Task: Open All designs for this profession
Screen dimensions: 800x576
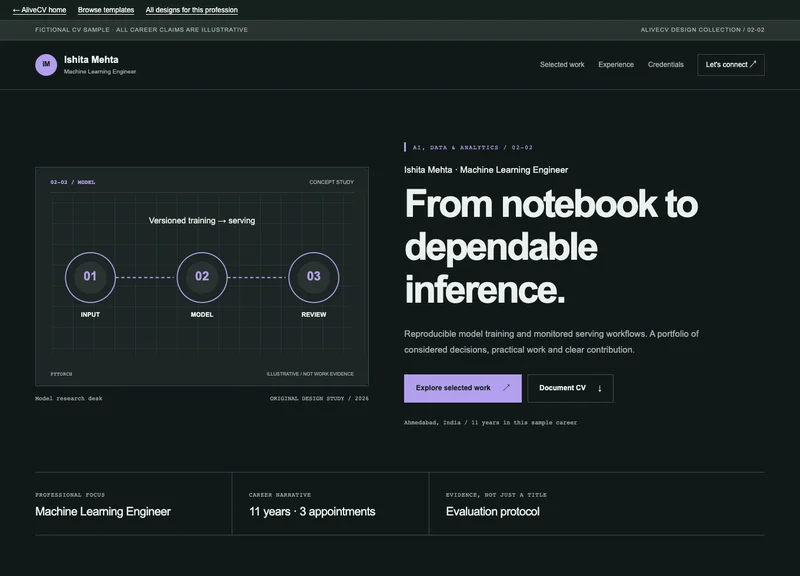Action: (191, 10)
